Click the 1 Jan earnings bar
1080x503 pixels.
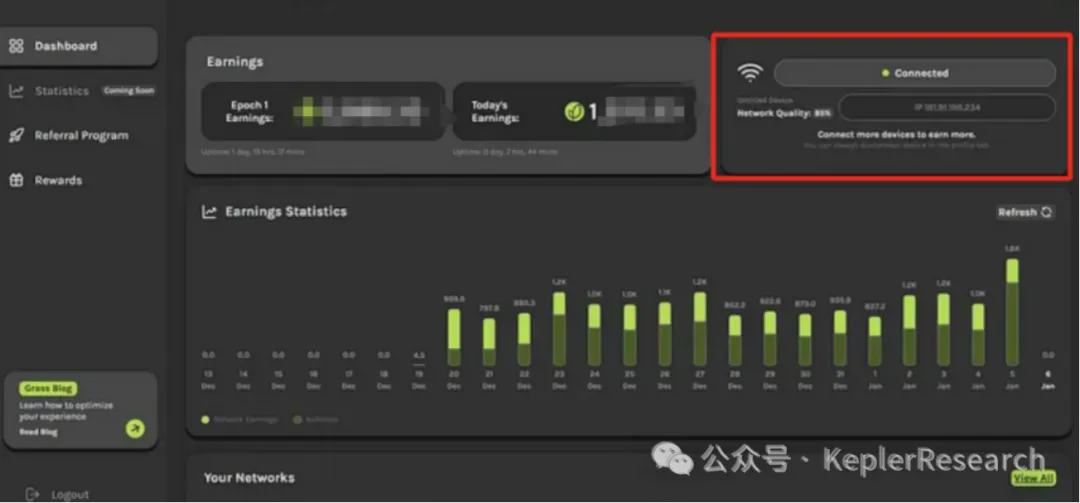coord(875,341)
